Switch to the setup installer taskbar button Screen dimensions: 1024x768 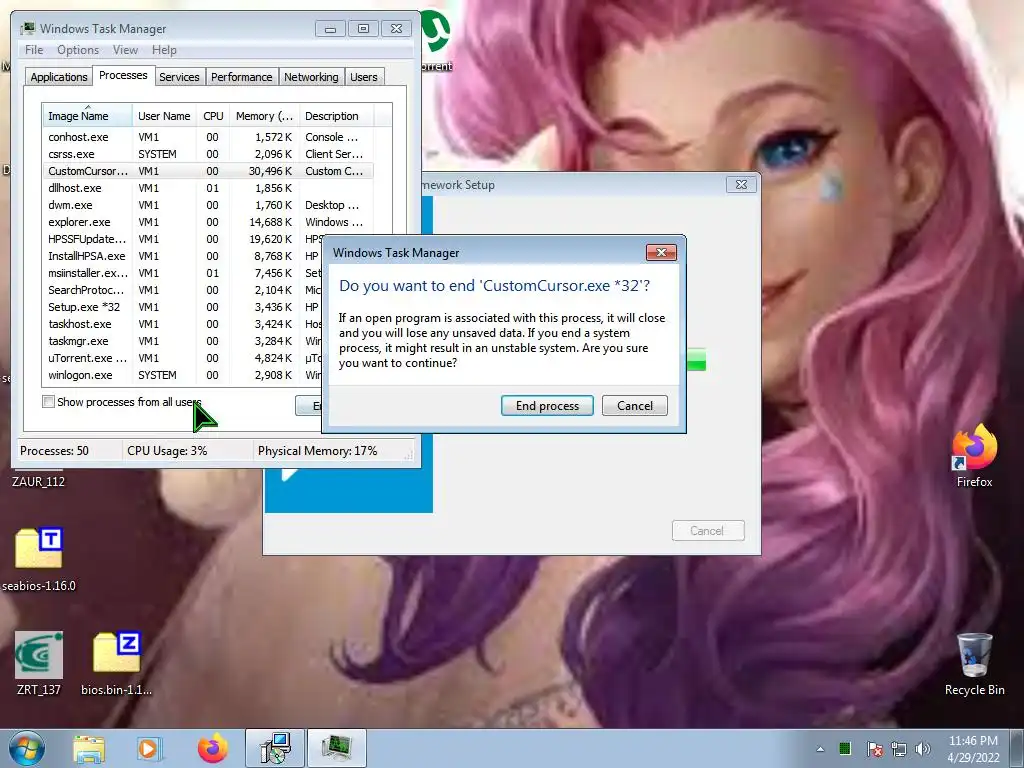[275, 748]
